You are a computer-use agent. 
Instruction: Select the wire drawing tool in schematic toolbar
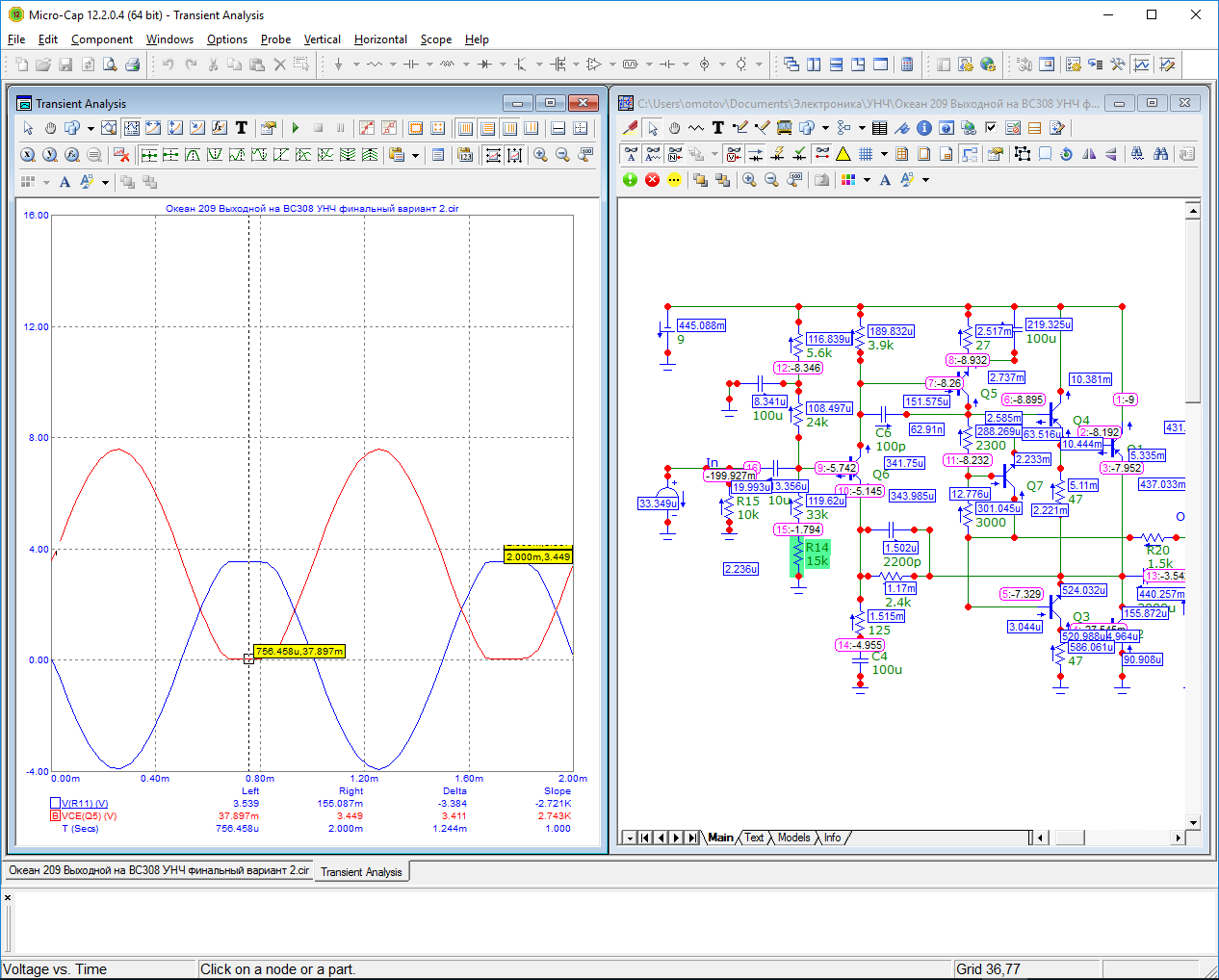point(696,127)
